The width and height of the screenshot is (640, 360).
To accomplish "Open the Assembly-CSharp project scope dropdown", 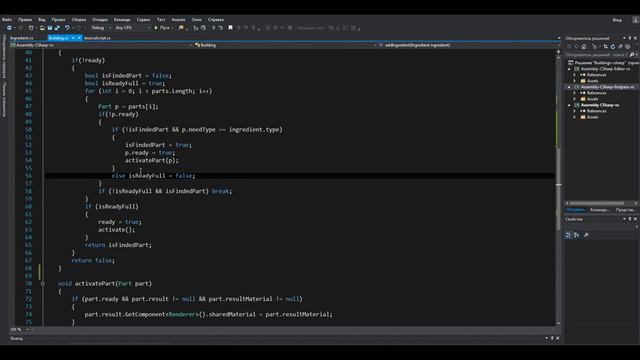I will [101, 45].
